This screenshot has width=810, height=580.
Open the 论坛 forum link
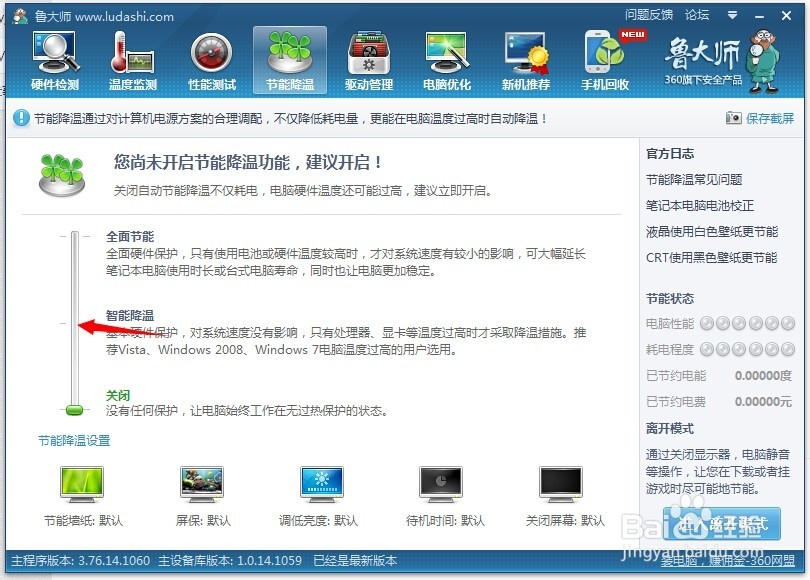pos(696,16)
